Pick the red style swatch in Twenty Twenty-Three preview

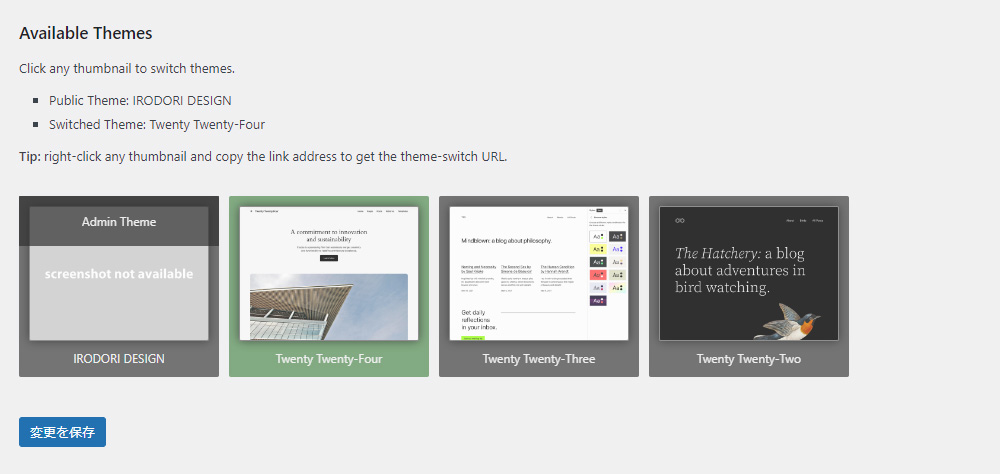coord(598,275)
